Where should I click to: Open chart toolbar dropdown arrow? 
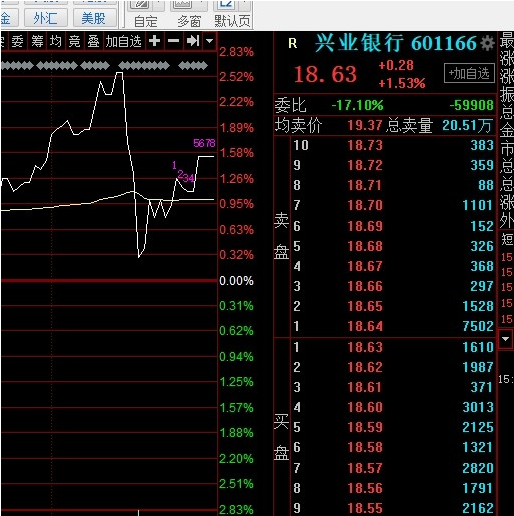pos(209,41)
